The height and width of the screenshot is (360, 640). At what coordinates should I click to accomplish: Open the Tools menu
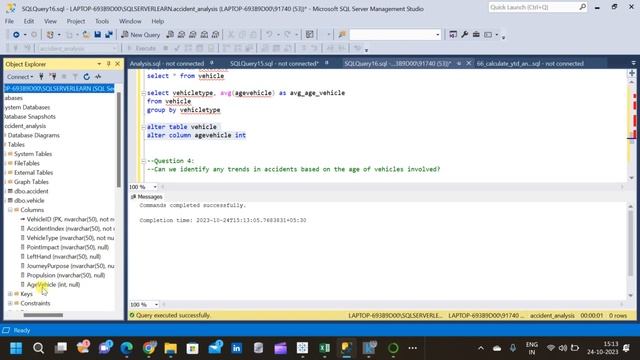tap(102, 21)
